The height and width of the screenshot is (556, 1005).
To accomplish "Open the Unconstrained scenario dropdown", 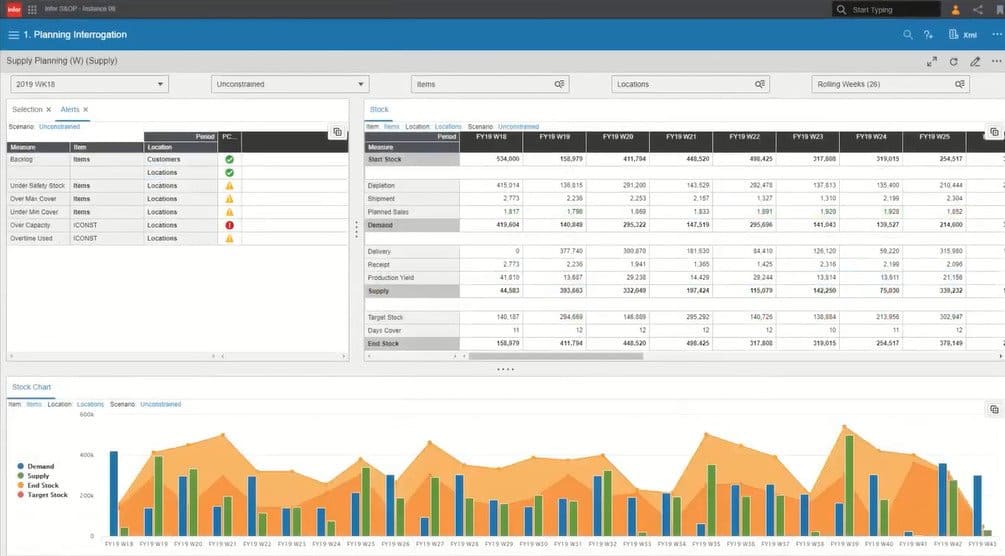I will coord(290,84).
